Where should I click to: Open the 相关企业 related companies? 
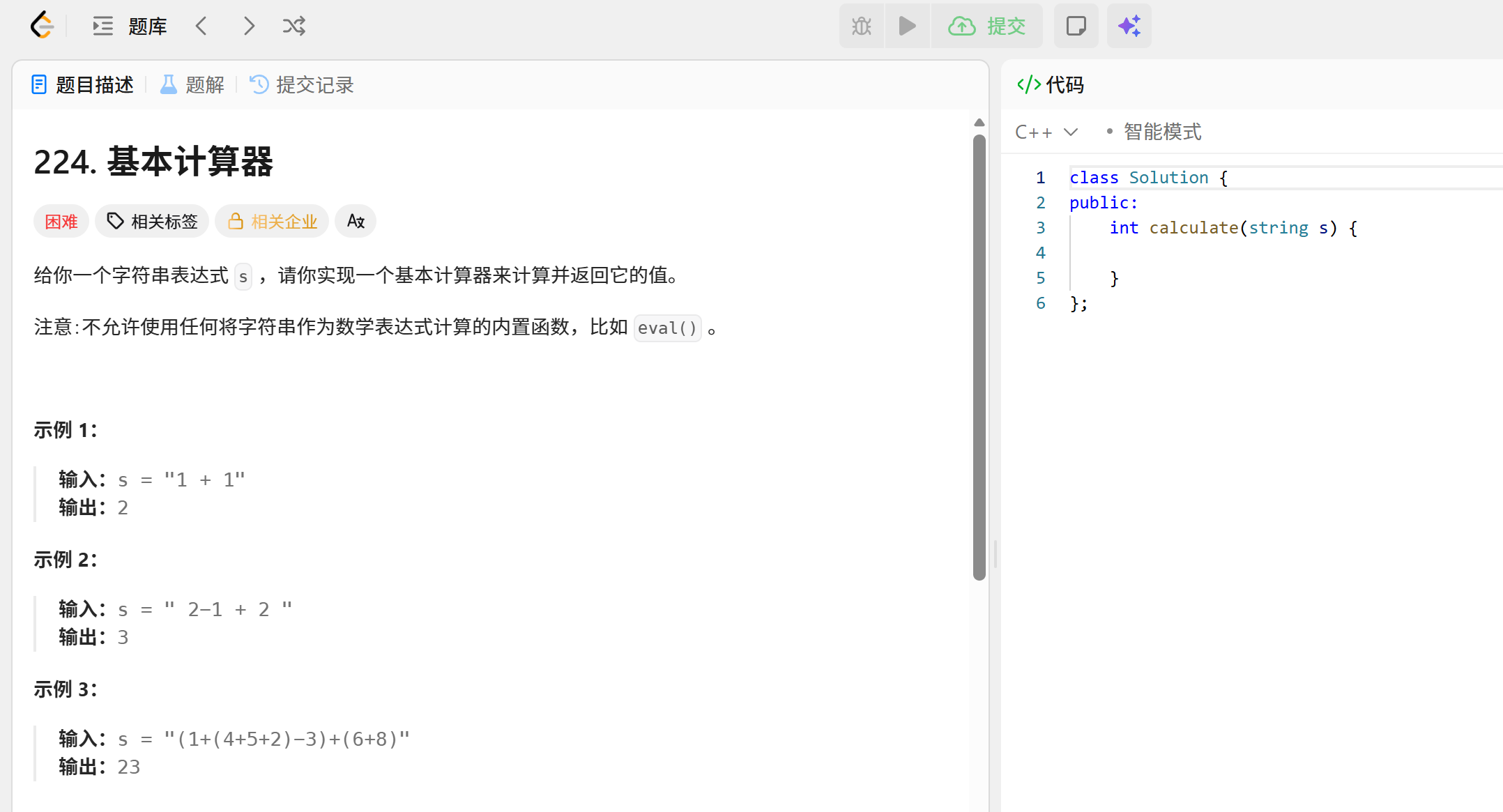(x=272, y=222)
